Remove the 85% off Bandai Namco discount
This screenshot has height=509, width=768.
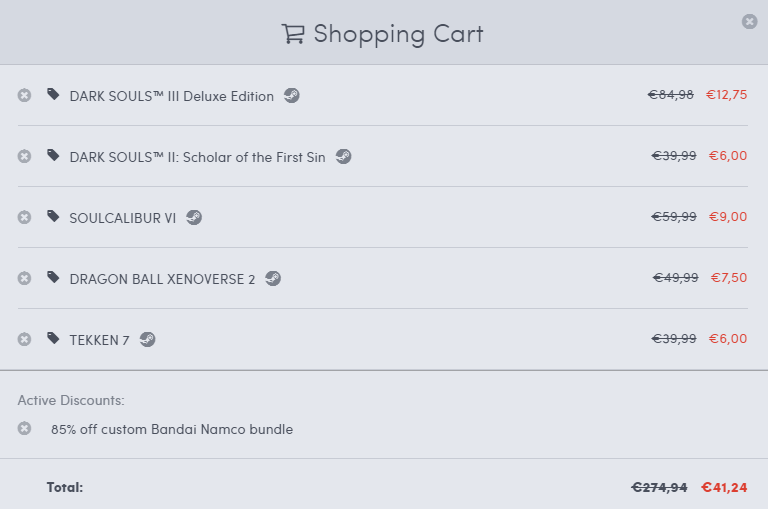(24, 428)
